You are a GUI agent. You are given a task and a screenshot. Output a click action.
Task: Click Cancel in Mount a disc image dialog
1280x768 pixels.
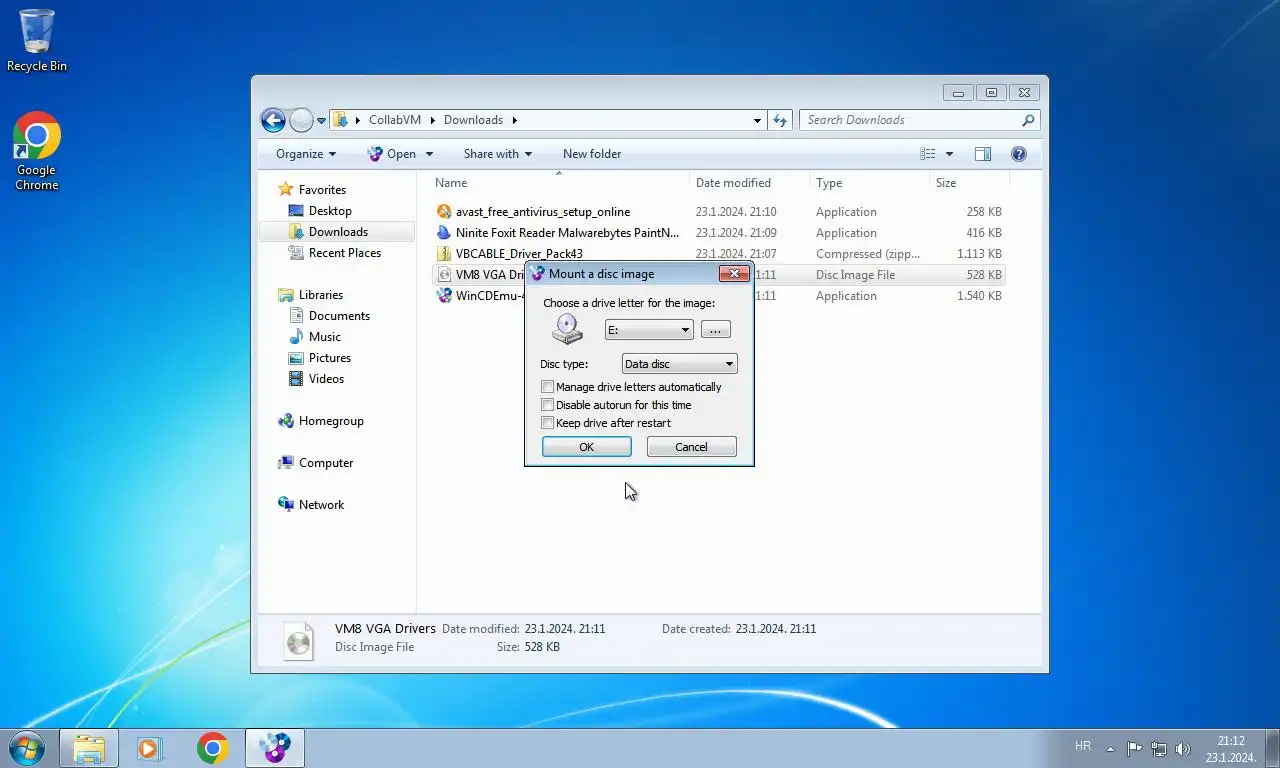(x=691, y=447)
